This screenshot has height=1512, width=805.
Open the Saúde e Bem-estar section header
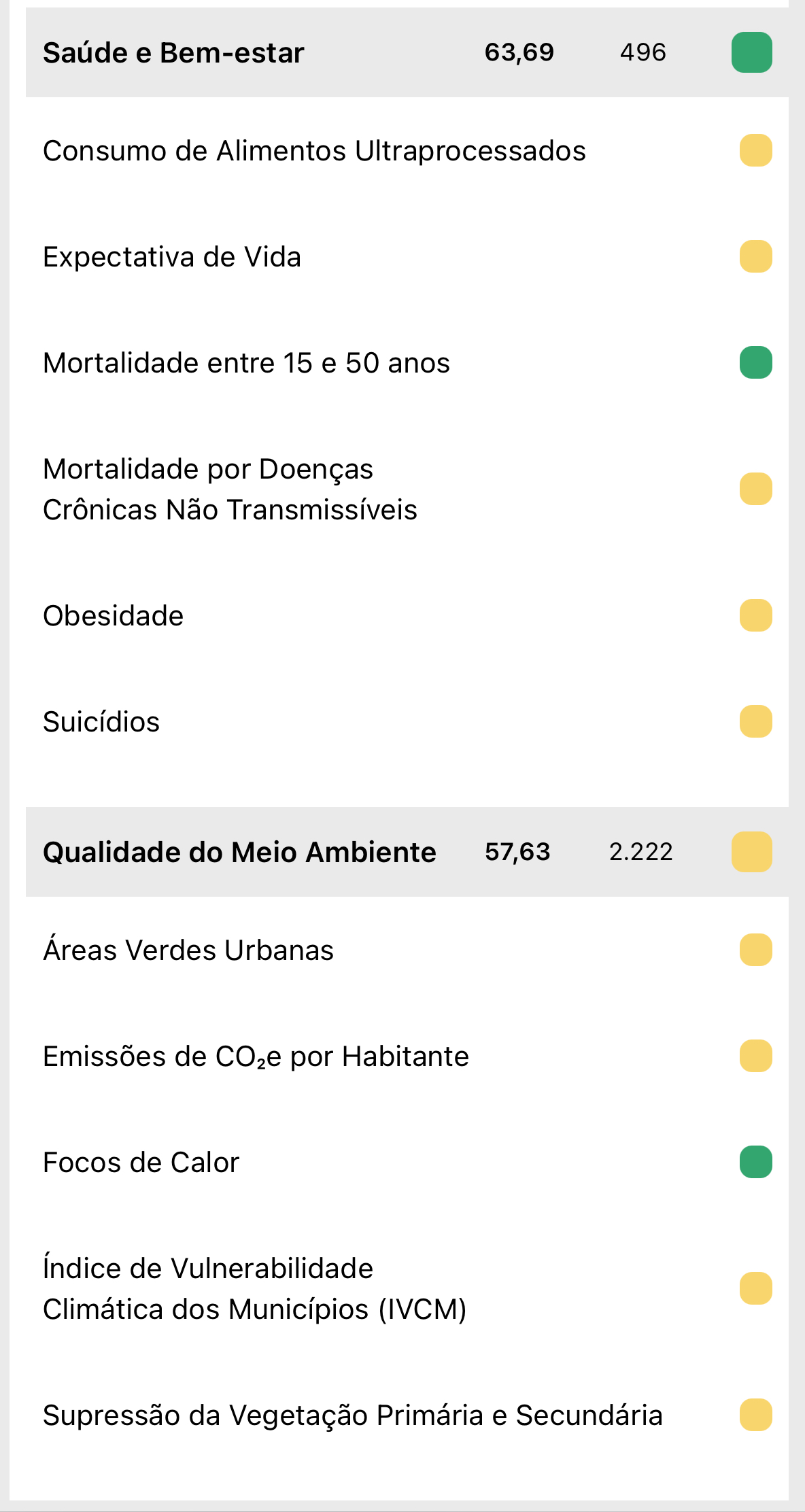pyautogui.click(x=173, y=53)
